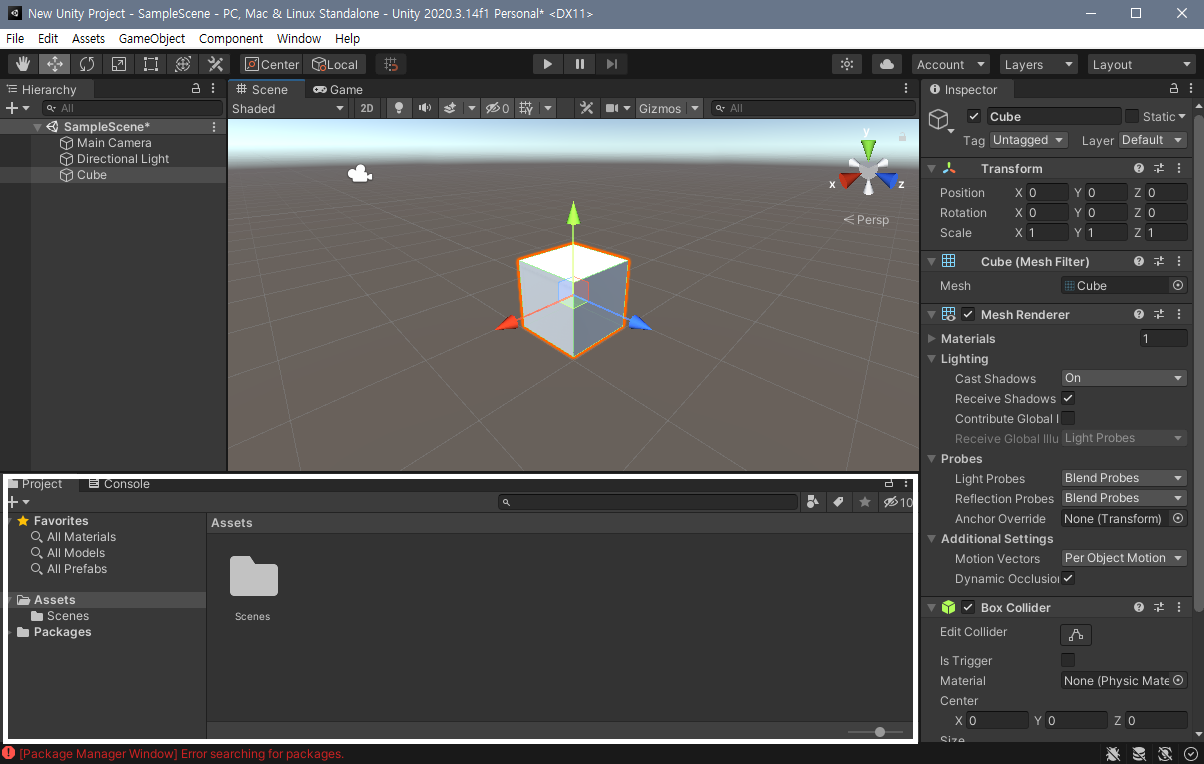Enable Contribute Global Illumination checkbox

point(1068,418)
